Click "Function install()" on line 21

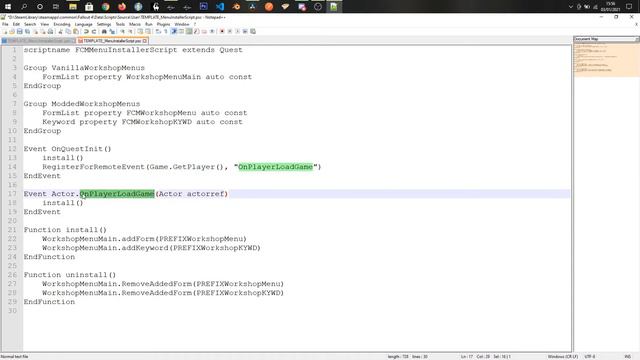click(x=65, y=230)
